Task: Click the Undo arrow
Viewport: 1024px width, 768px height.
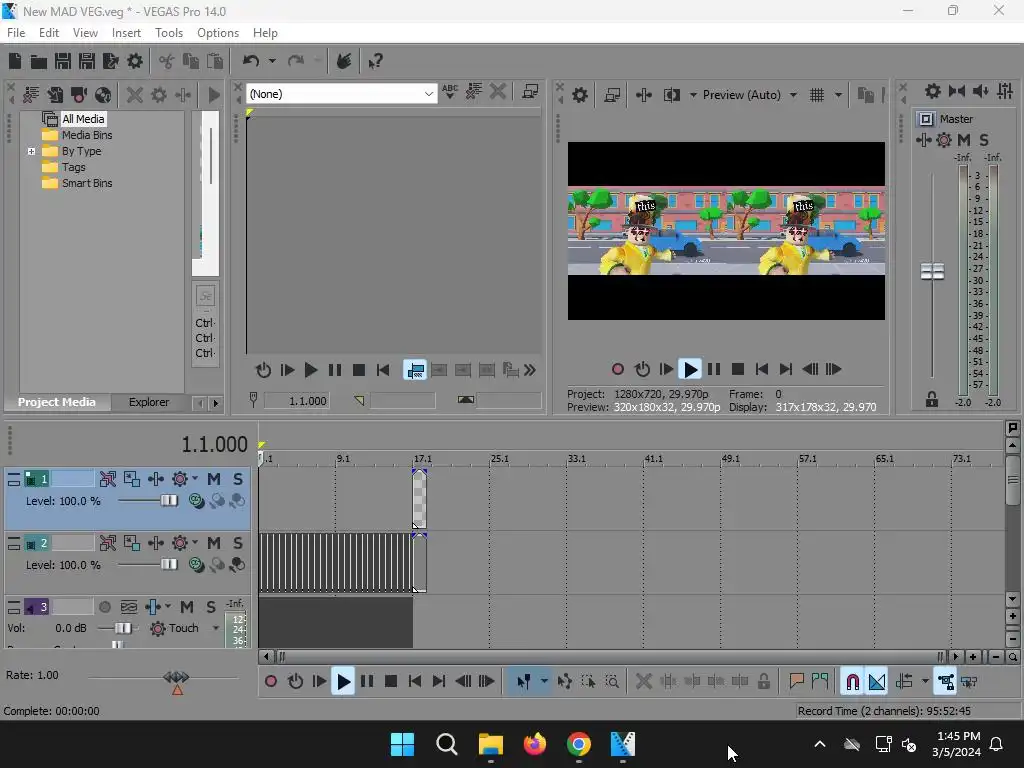Action: click(x=251, y=61)
